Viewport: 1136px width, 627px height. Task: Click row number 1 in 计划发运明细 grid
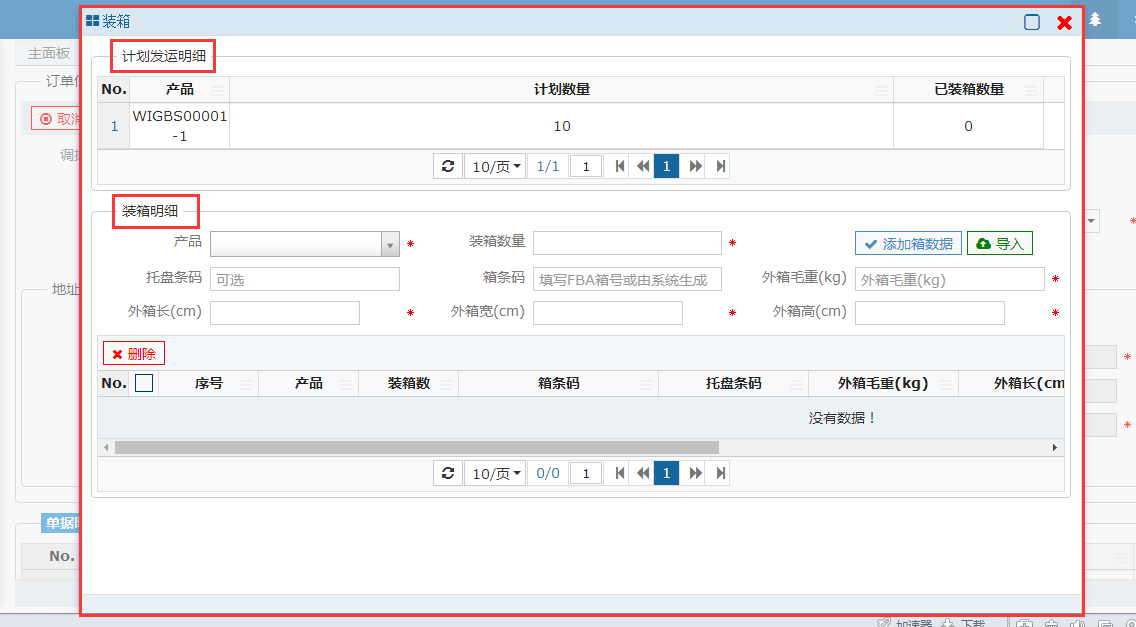(x=114, y=126)
